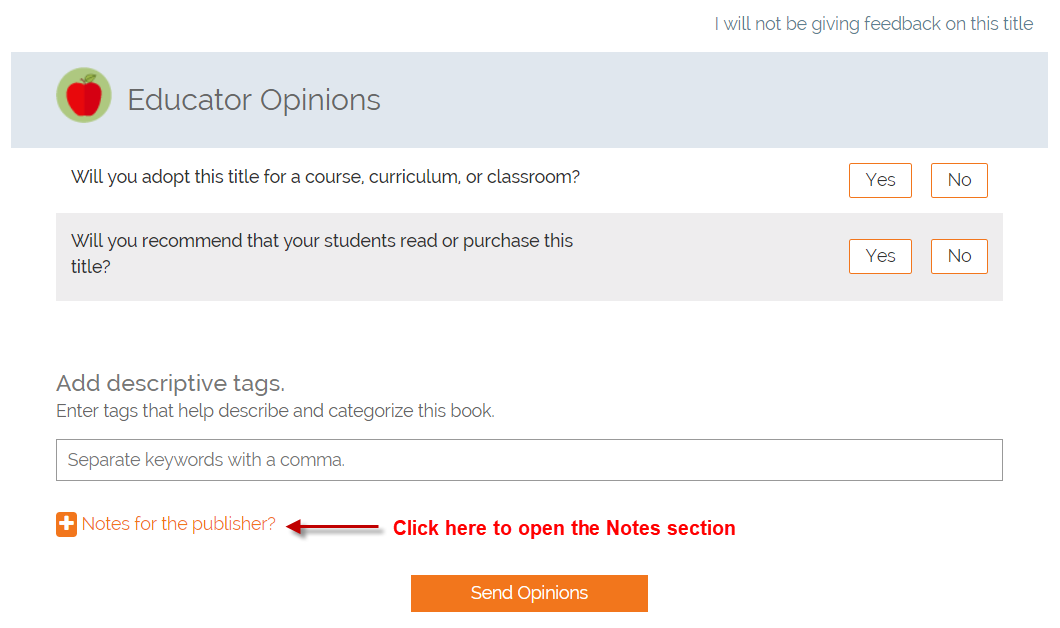
Task: Click the red arrow pointing at Notes
Action: [333, 526]
